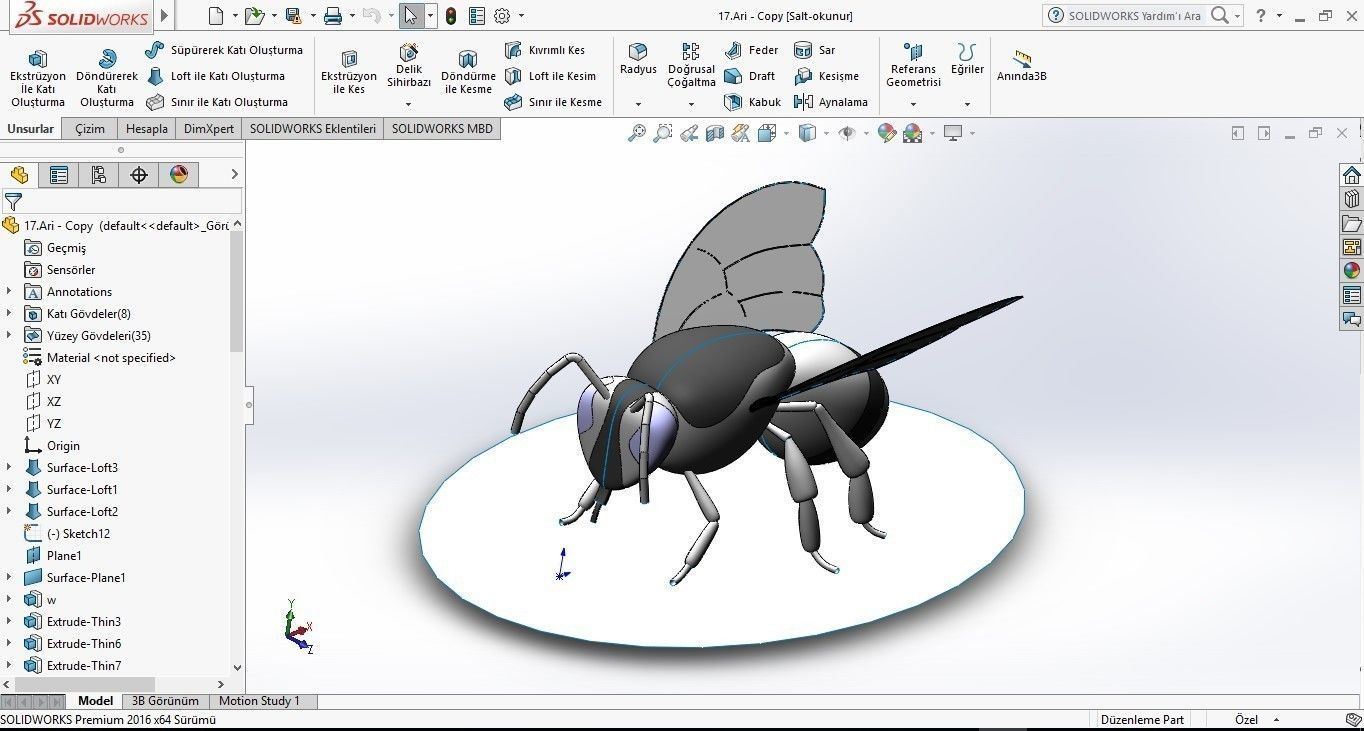Click the zoom to fit magnifier icon
Screen dimensions: 1364x731
pos(636,133)
